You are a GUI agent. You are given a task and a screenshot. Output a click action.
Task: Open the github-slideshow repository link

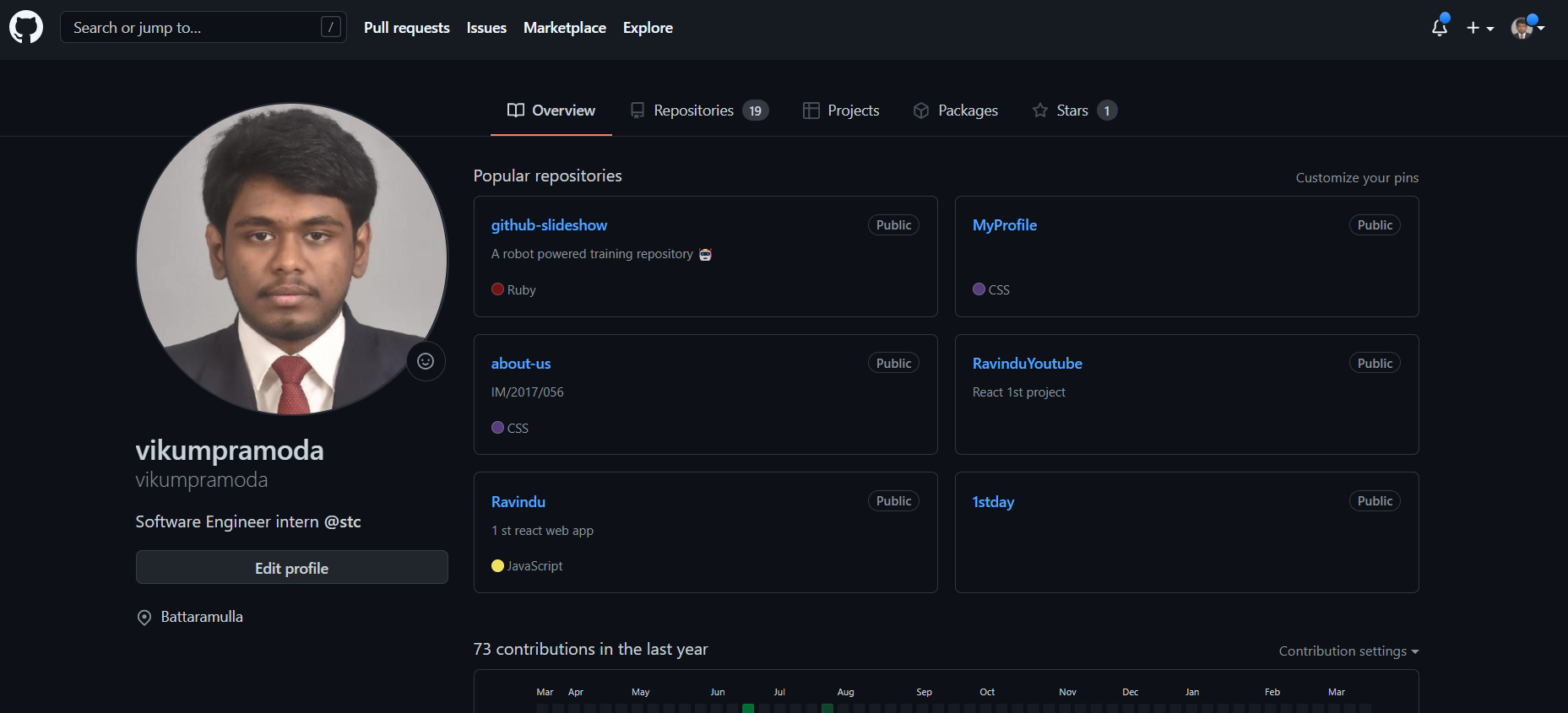549,225
